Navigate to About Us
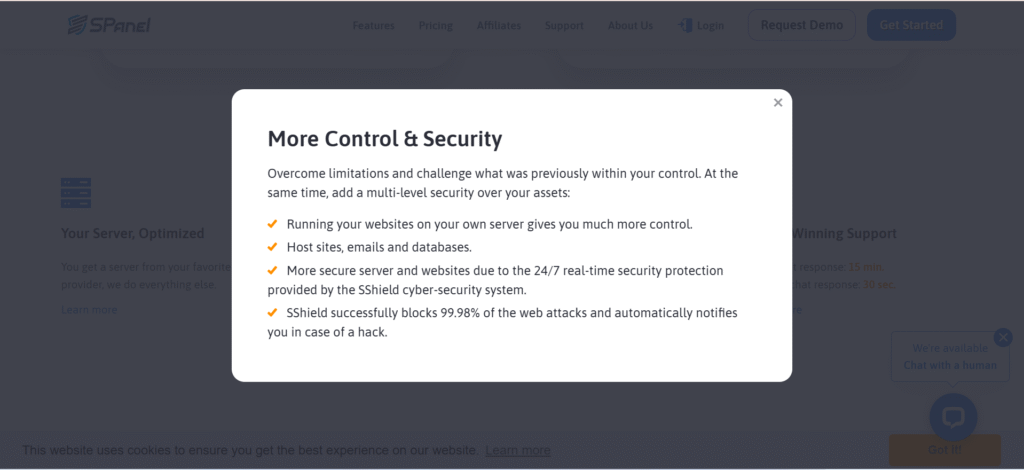Viewport: 1024px width, 470px height. pyautogui.click(x=630, y=26)
